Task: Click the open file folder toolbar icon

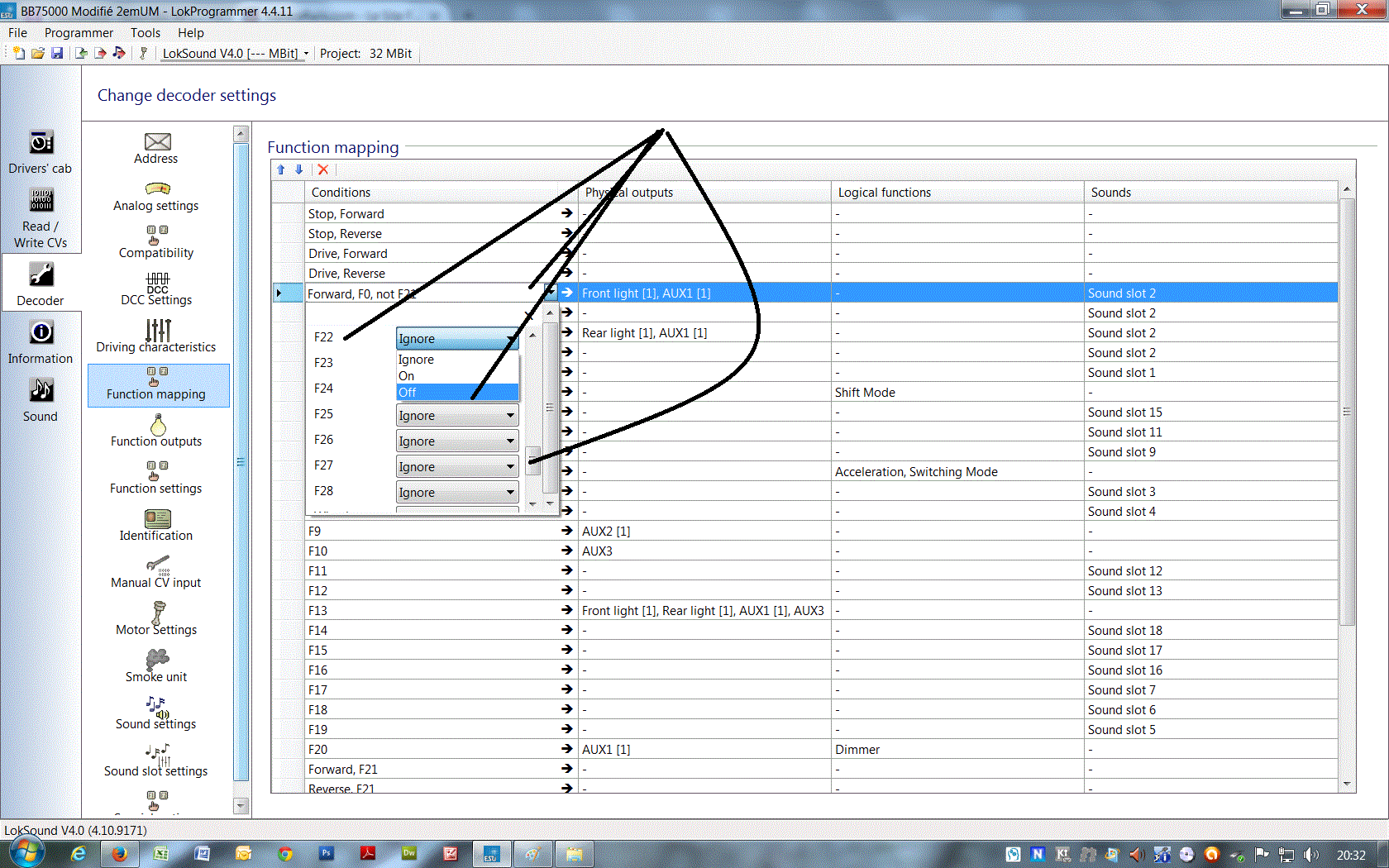Action: pyautogui.click(x=38, y=54)
